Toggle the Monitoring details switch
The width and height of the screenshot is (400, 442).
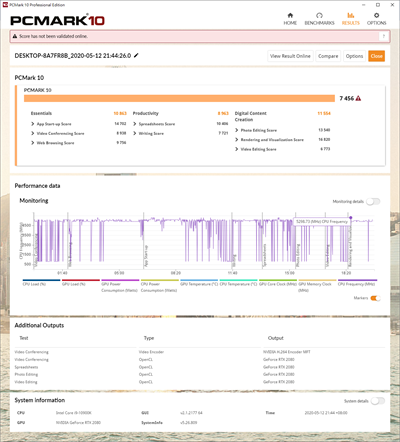coord(373,201)
